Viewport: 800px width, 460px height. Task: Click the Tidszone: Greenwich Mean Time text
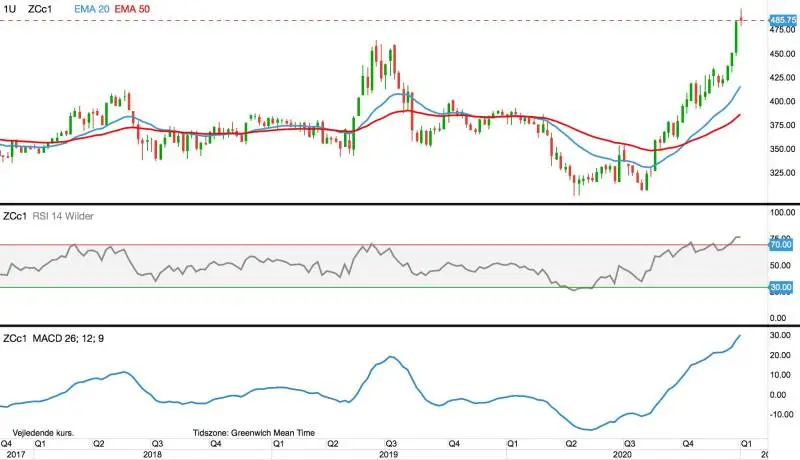(x=254, y=433)
